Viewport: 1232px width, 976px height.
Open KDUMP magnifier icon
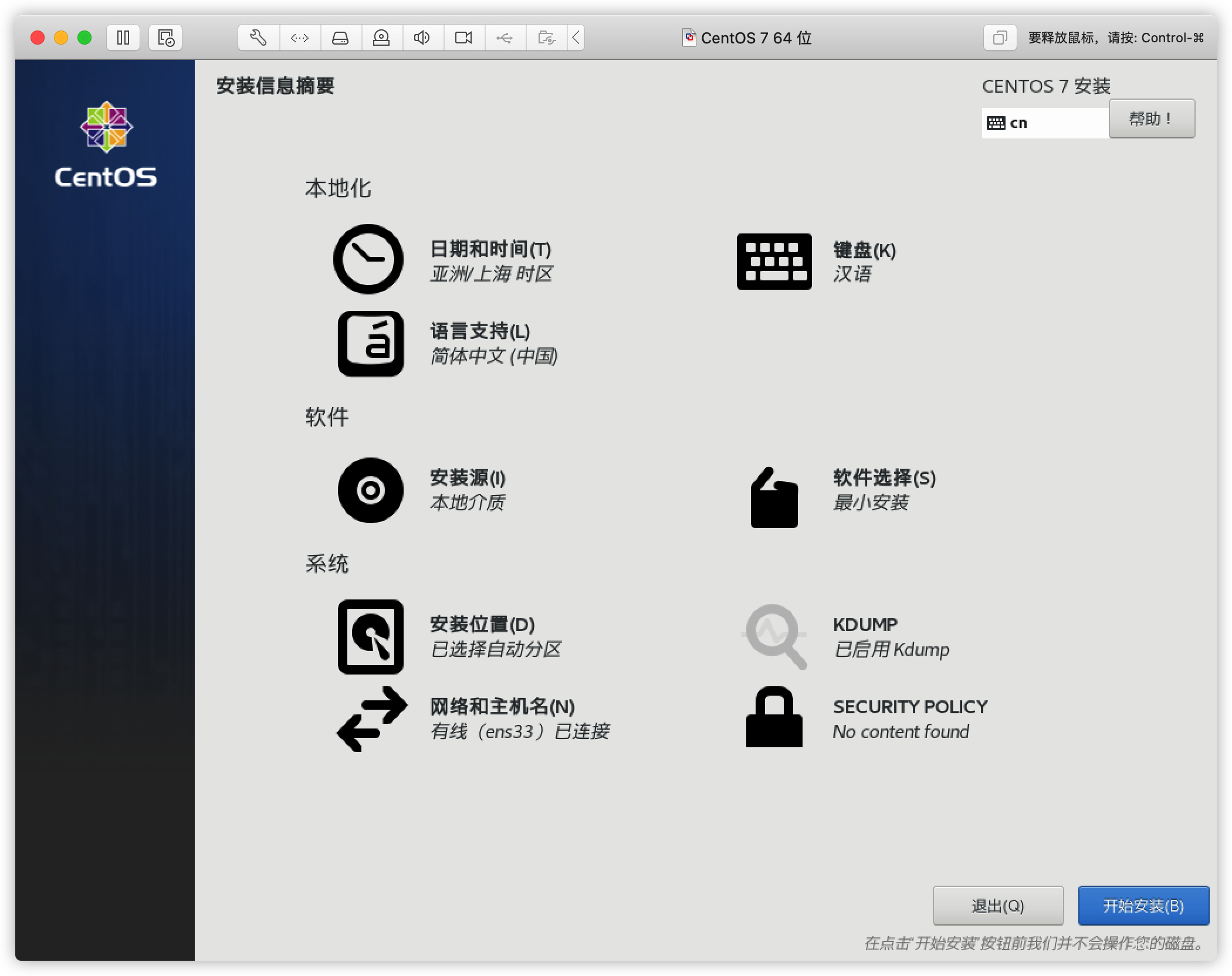[x=775, y=637]
